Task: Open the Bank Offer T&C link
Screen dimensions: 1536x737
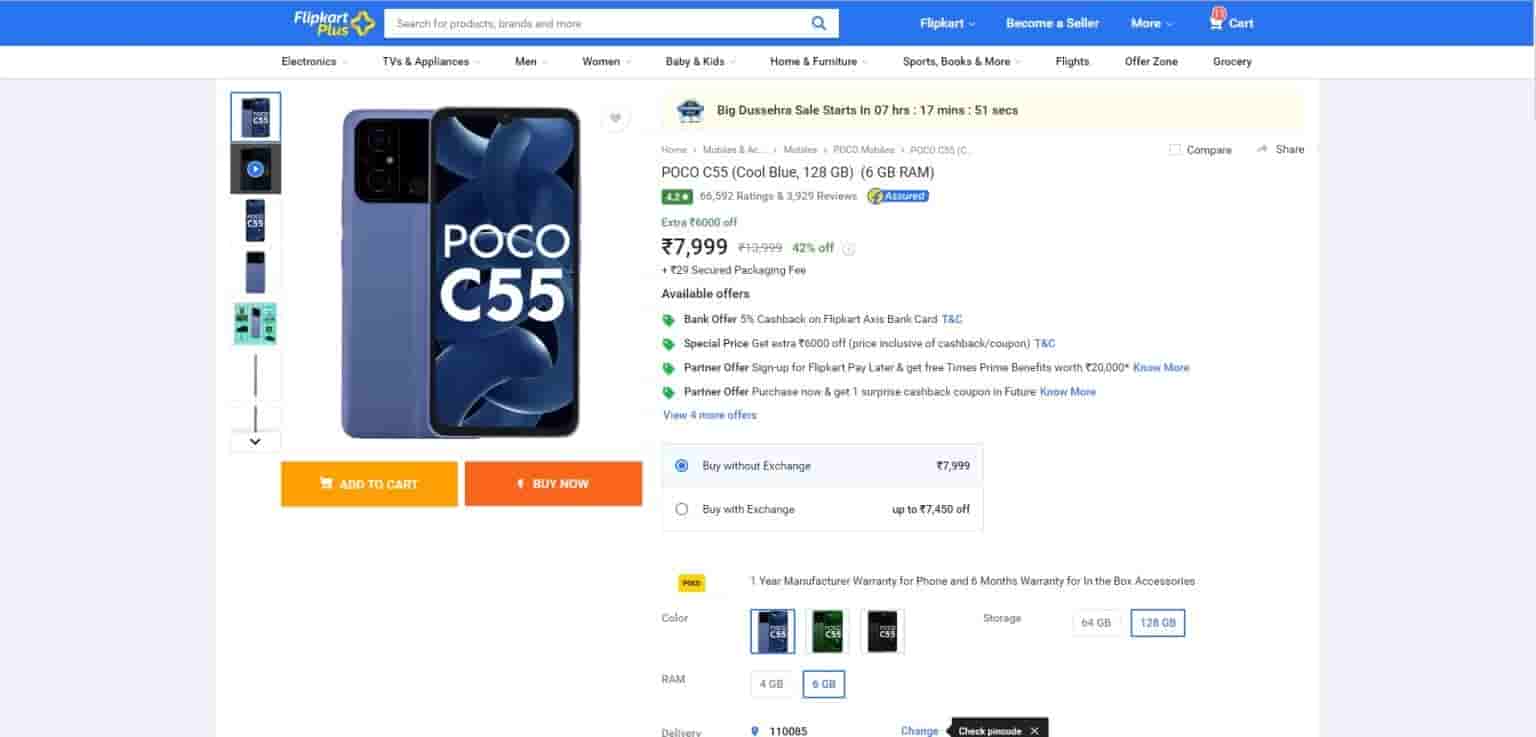Action: (950, 319)
